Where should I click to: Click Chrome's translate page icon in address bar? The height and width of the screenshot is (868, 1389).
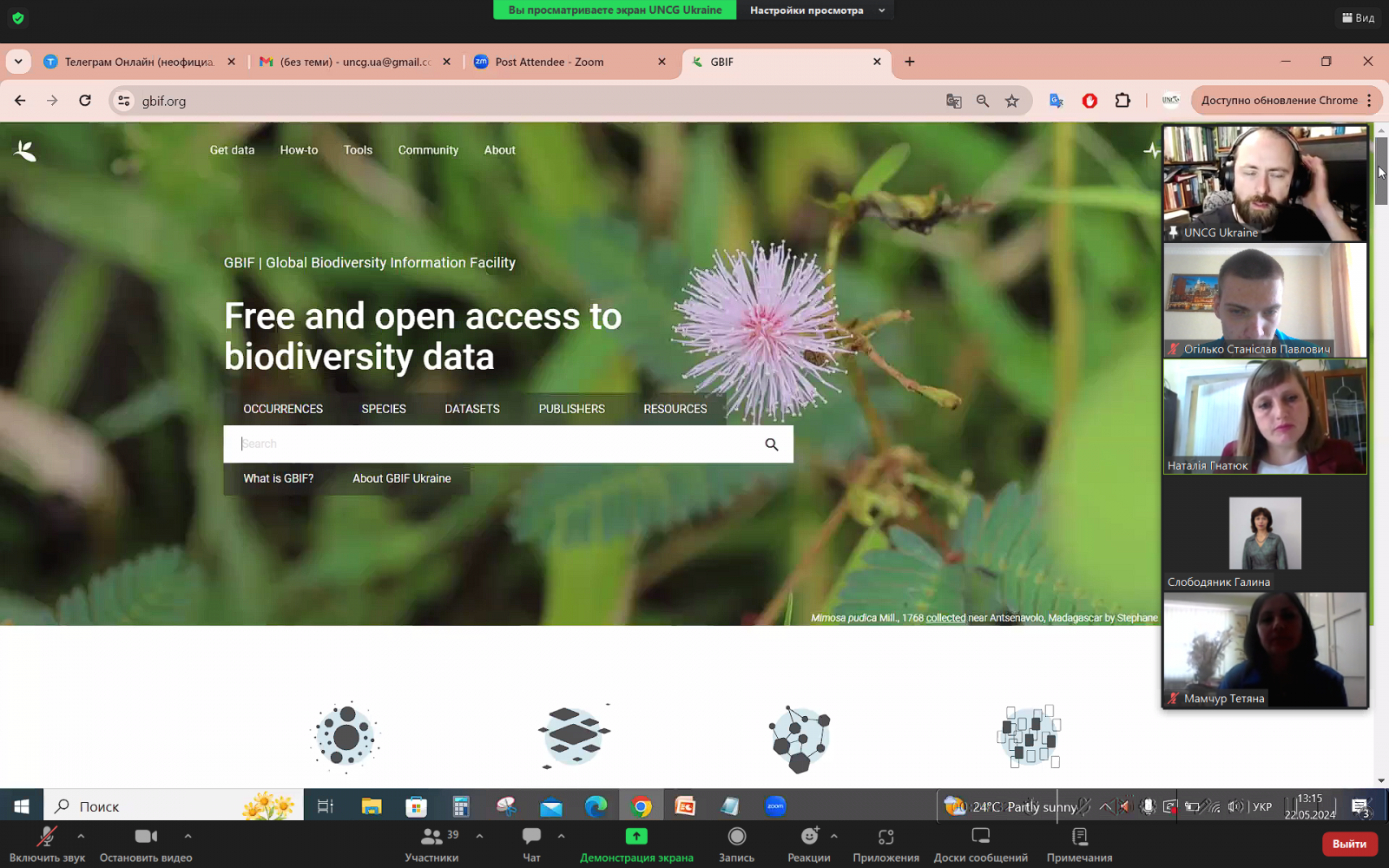[954, 101]
